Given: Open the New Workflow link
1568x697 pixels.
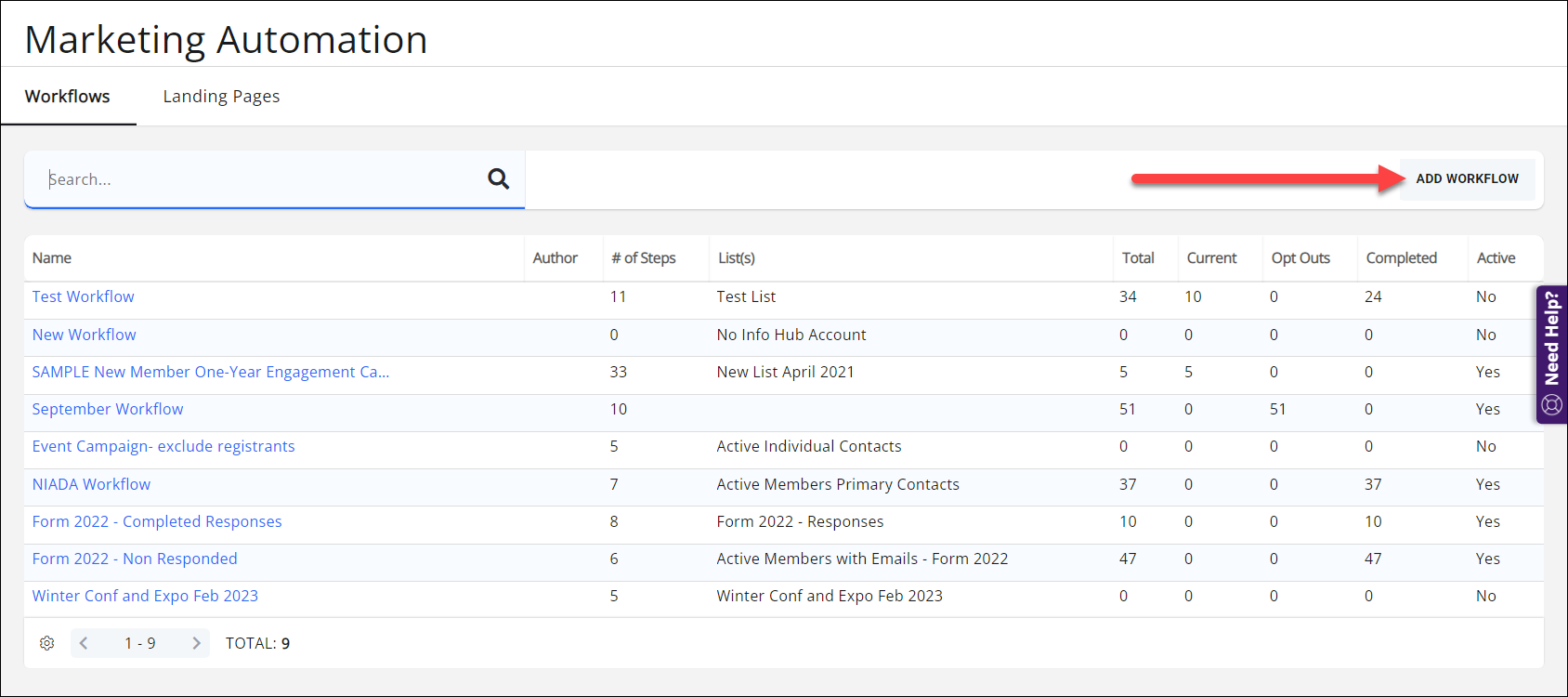Looking at the screenshot, I should coord(85,335).
